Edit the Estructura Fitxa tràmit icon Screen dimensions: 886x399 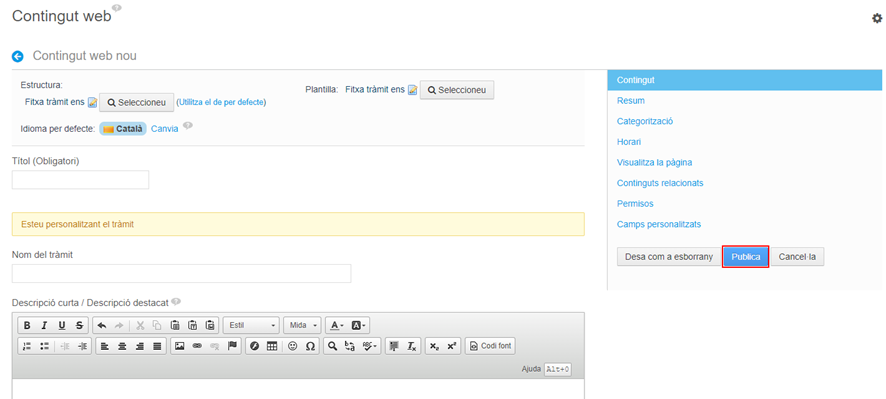pos(93,103)
